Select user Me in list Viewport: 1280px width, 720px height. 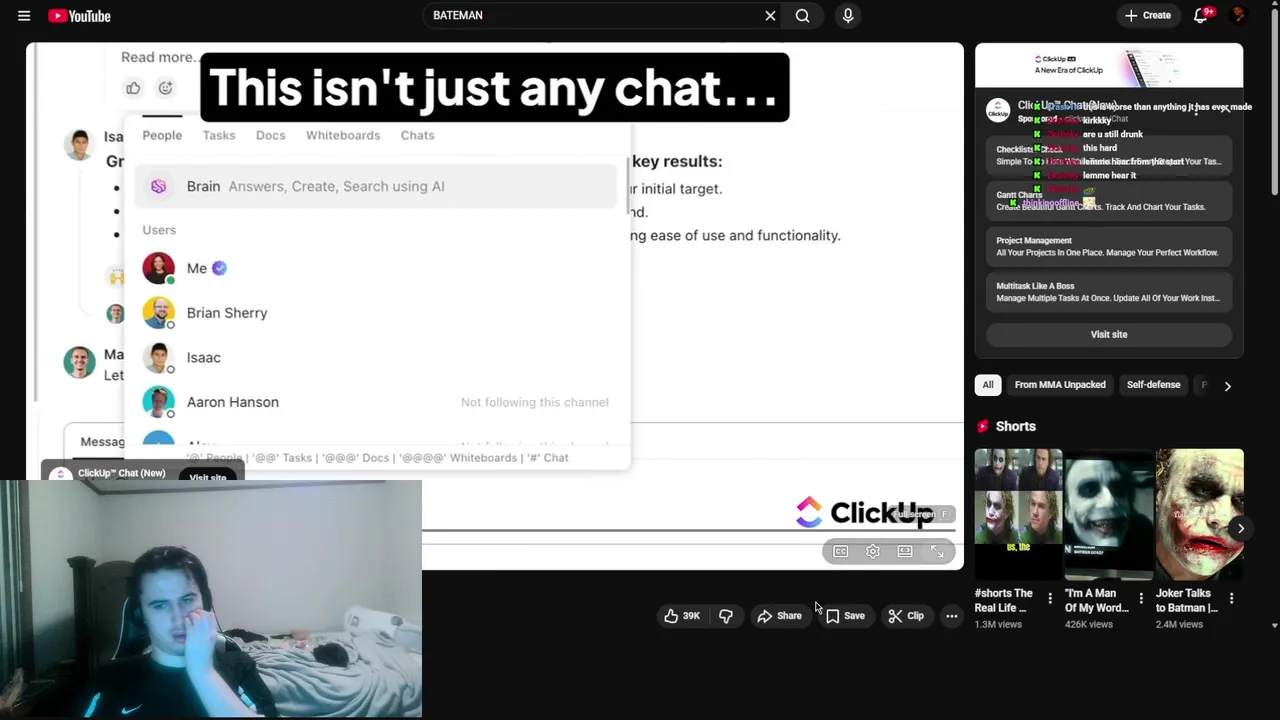tap(375, 268)
